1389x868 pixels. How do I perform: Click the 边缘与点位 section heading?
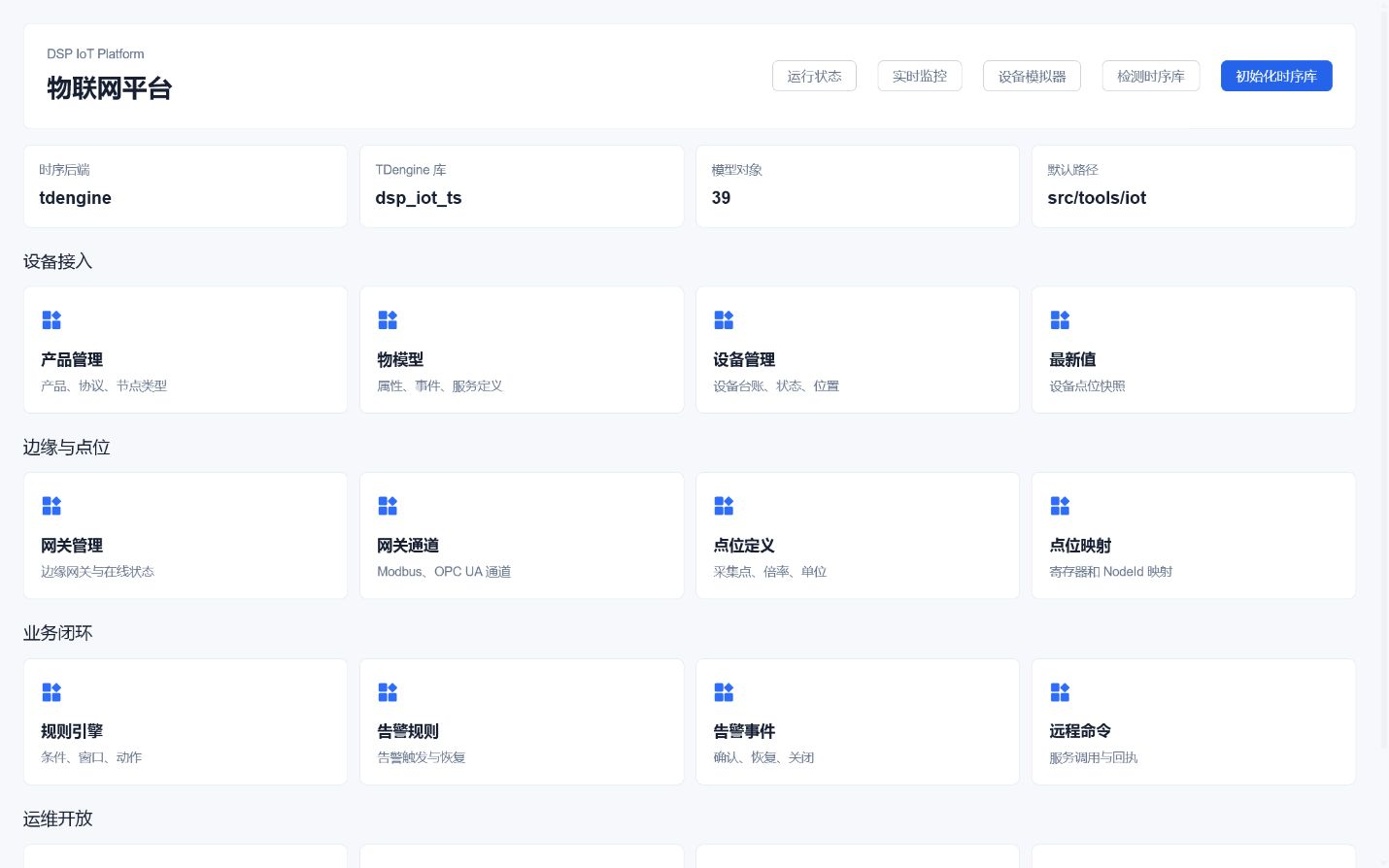pos(67,448)
